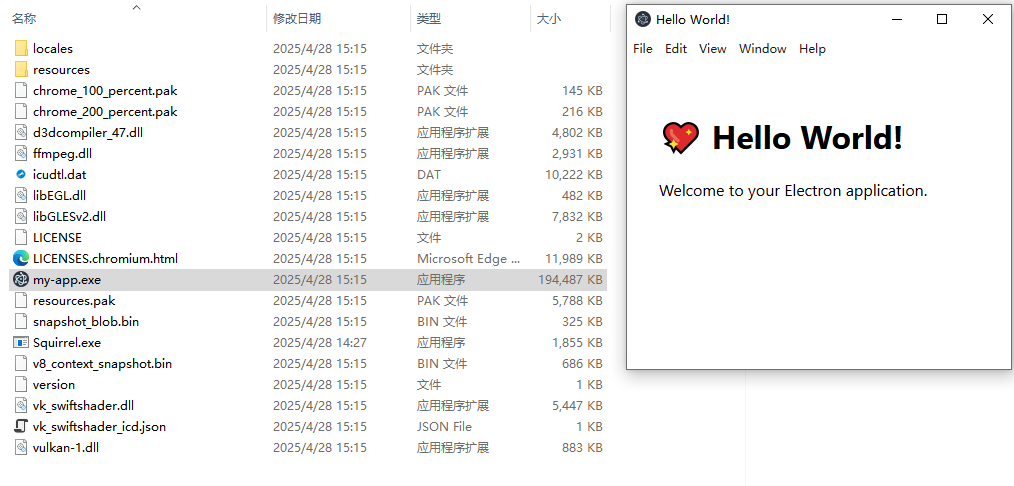Select the file name my-app.exe

tap(67, 279)
